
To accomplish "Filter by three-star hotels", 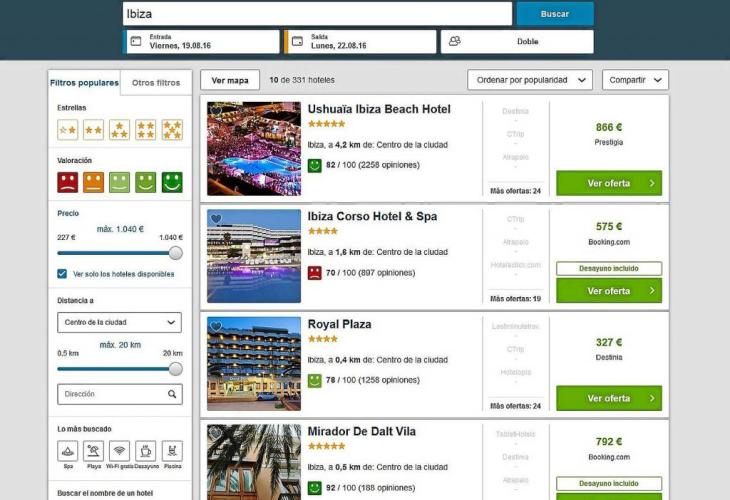I will [120, 130].
